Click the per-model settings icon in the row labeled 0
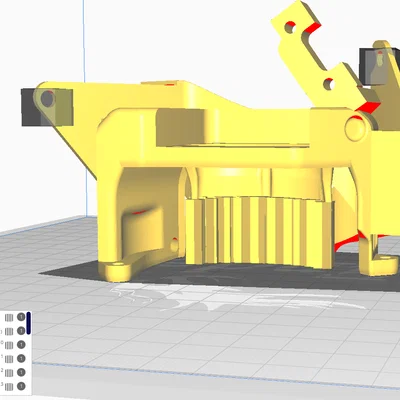400x400 pixels. [9, 345]
